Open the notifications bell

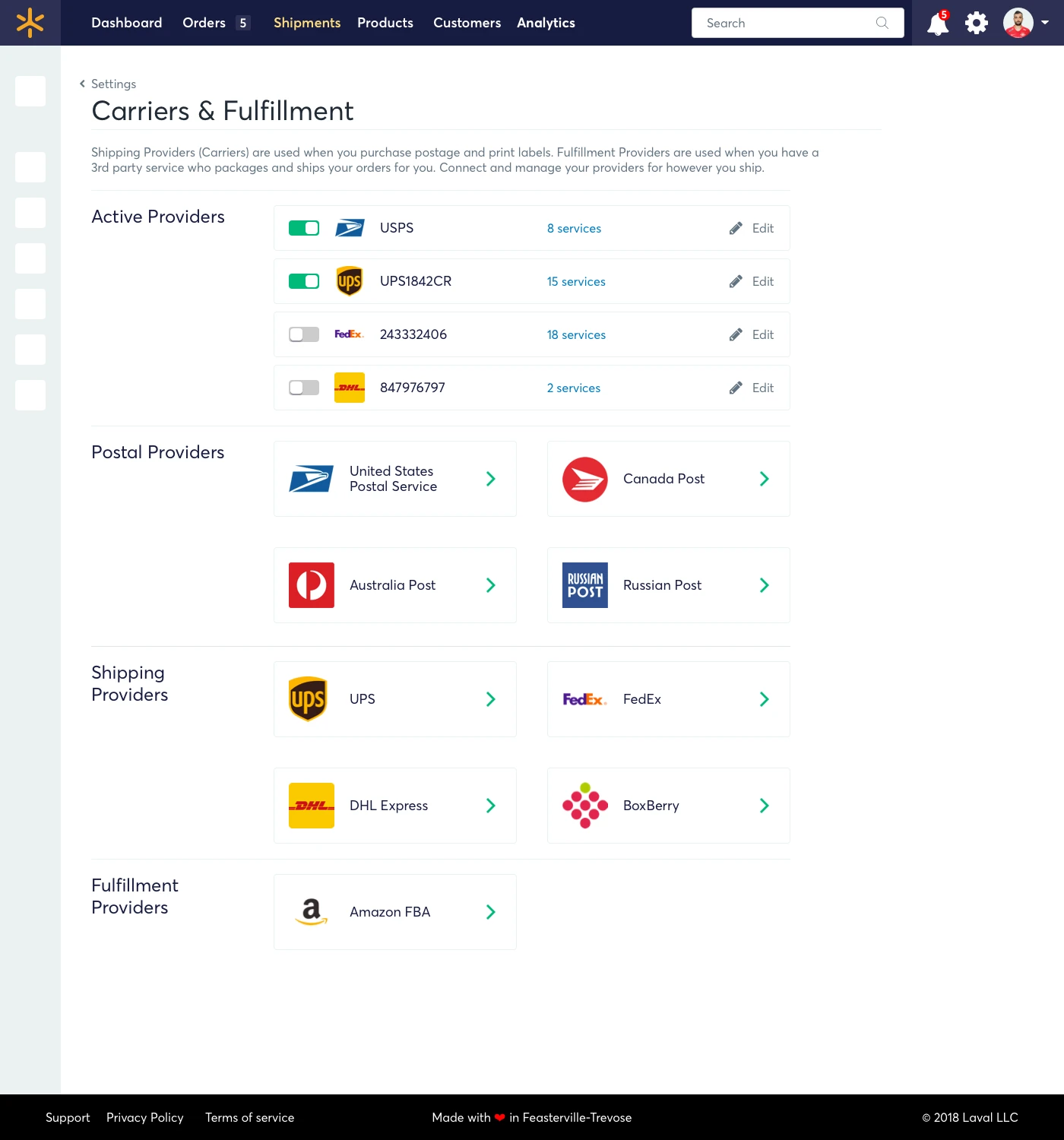(938, 24)
